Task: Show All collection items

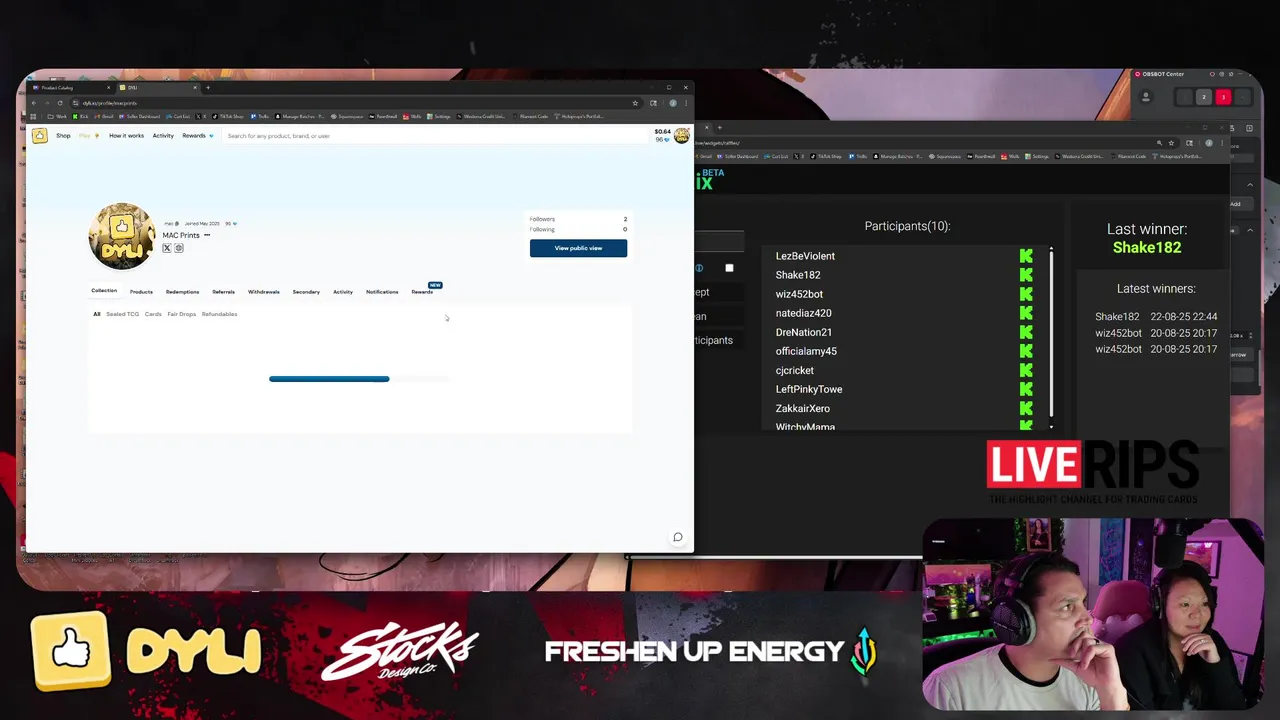Action: tap(97, 314)
